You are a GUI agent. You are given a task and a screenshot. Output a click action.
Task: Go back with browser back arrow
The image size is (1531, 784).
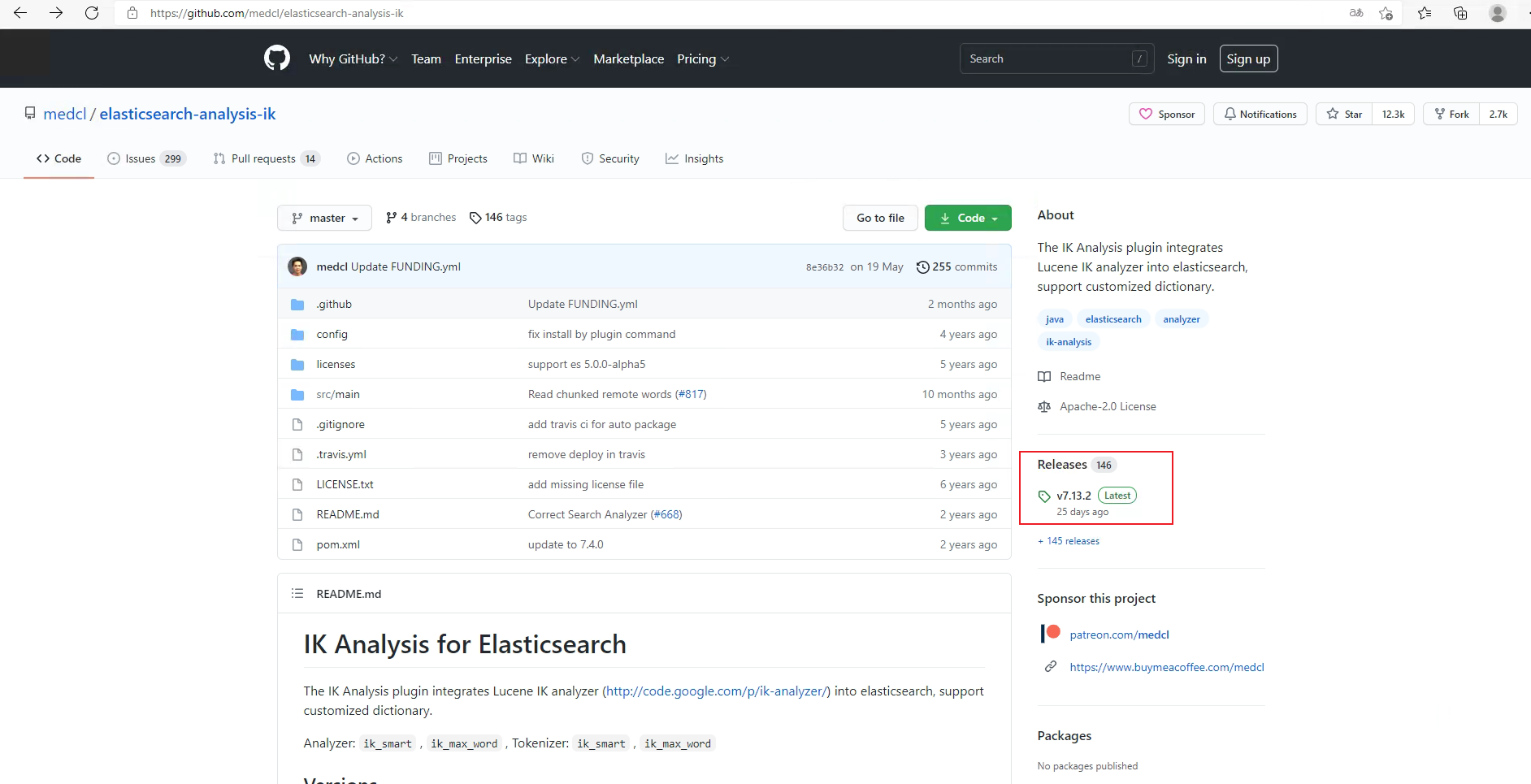point(20,13)
